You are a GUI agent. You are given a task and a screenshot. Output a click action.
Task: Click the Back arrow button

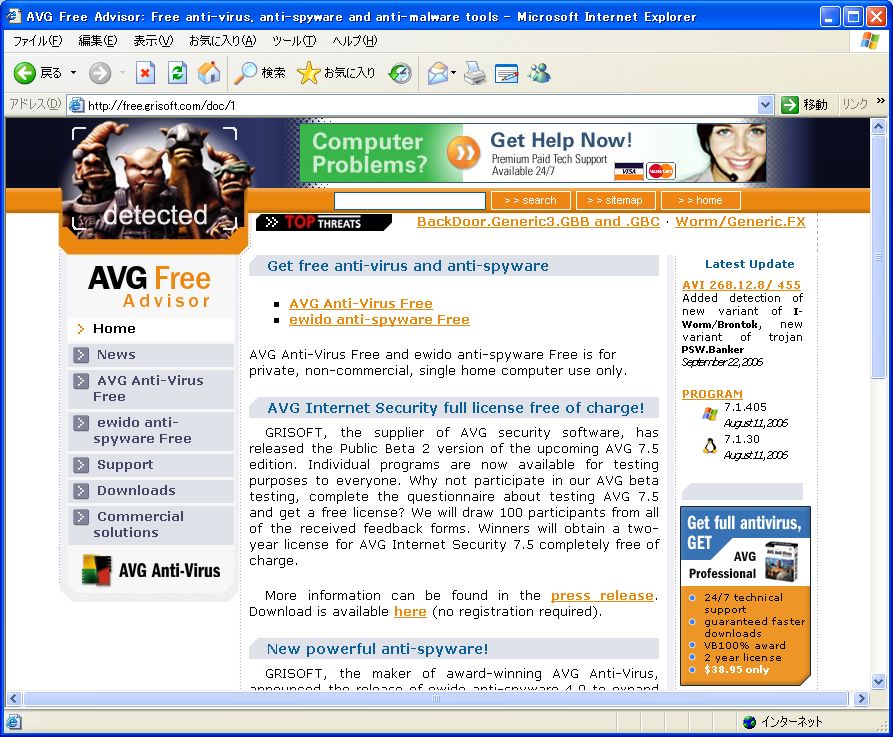(x=25, y=73)
